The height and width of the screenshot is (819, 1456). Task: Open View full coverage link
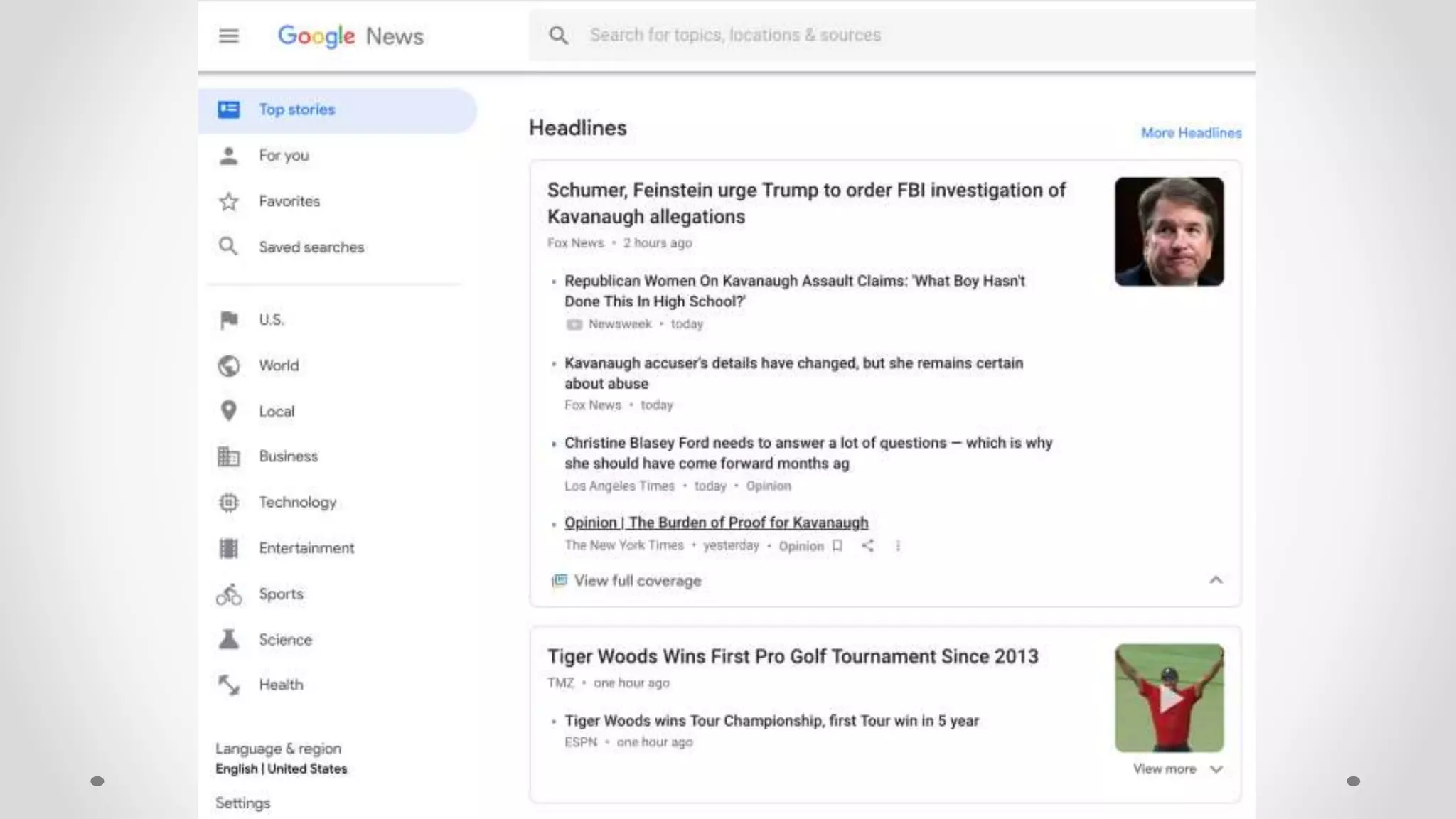(x=637, y=581)
